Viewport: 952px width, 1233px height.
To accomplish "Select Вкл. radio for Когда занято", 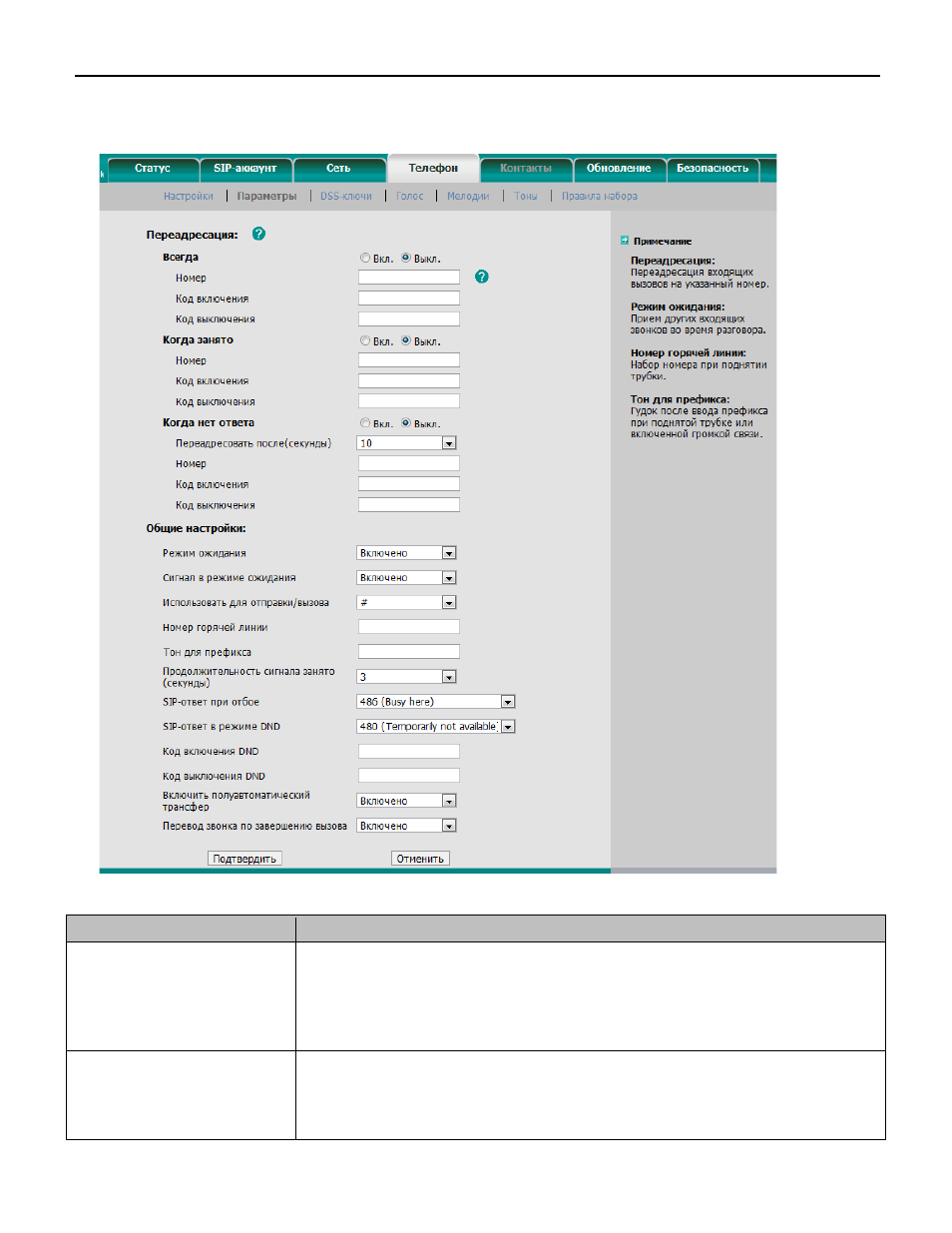I will [x=365, y=340].
